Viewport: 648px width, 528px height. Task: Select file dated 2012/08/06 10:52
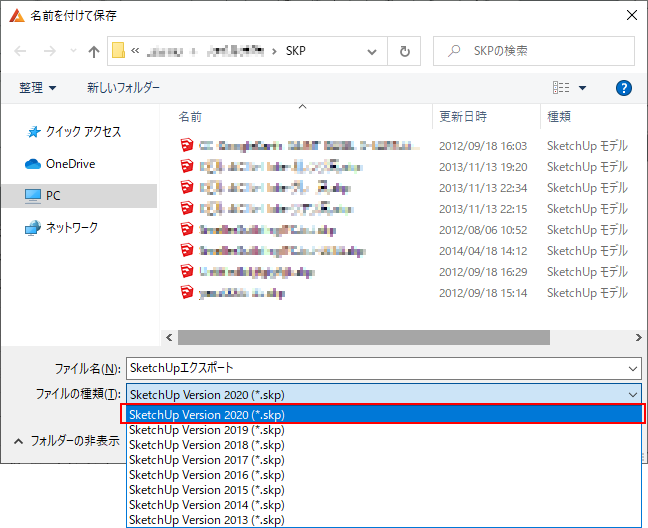[x=403, y=230]
